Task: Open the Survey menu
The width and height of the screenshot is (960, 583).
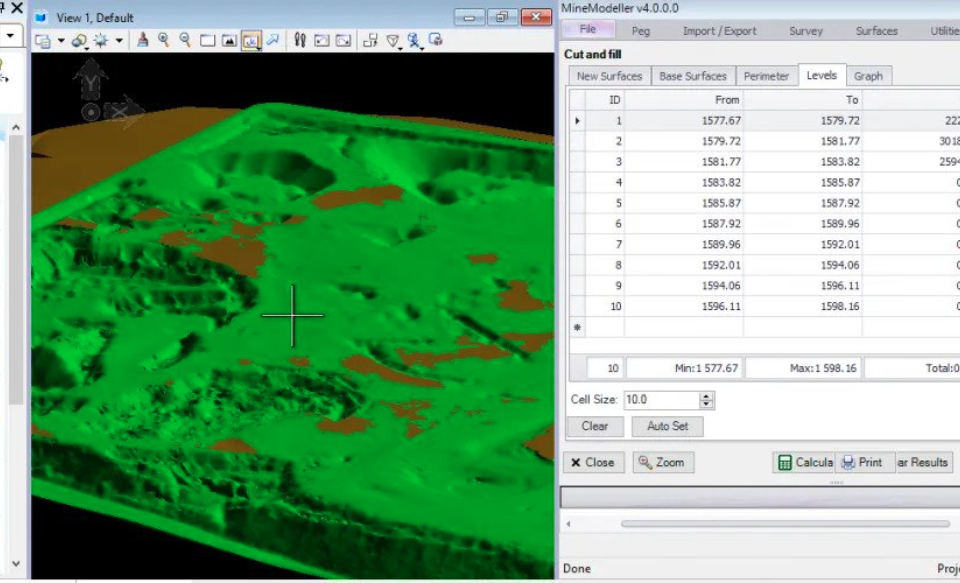Action: (805, 31)
